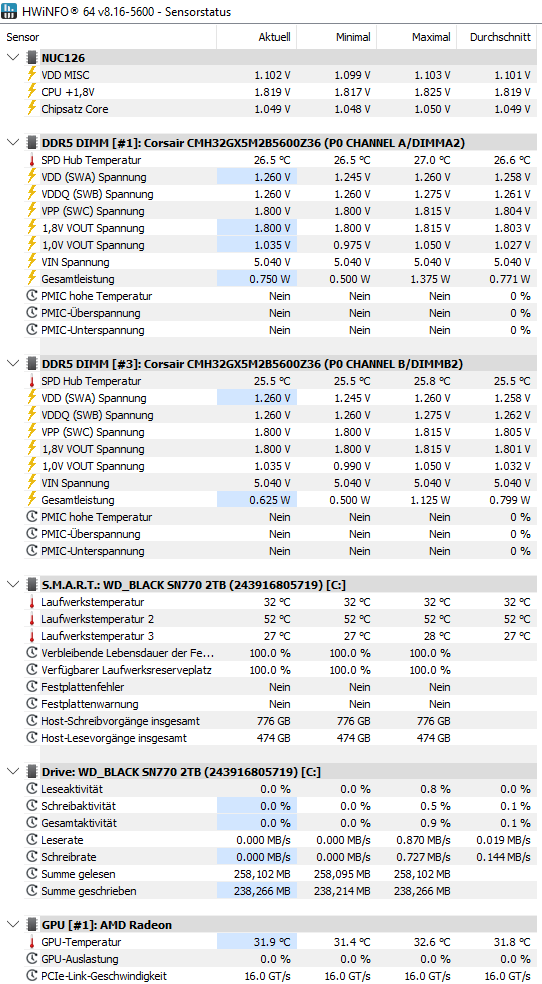
Task: Collapse the GPU [#1] AMD Radeon group
Action: click(13, 924)
